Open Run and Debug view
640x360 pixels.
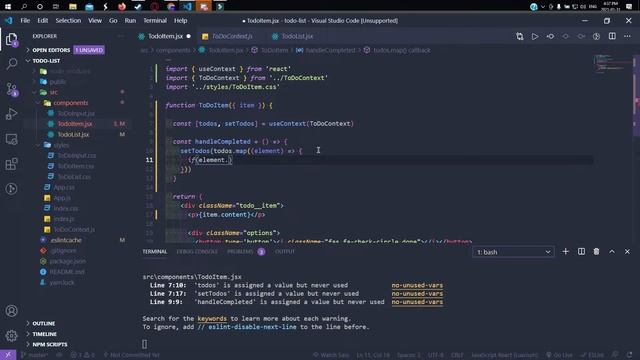coord(11,114)
